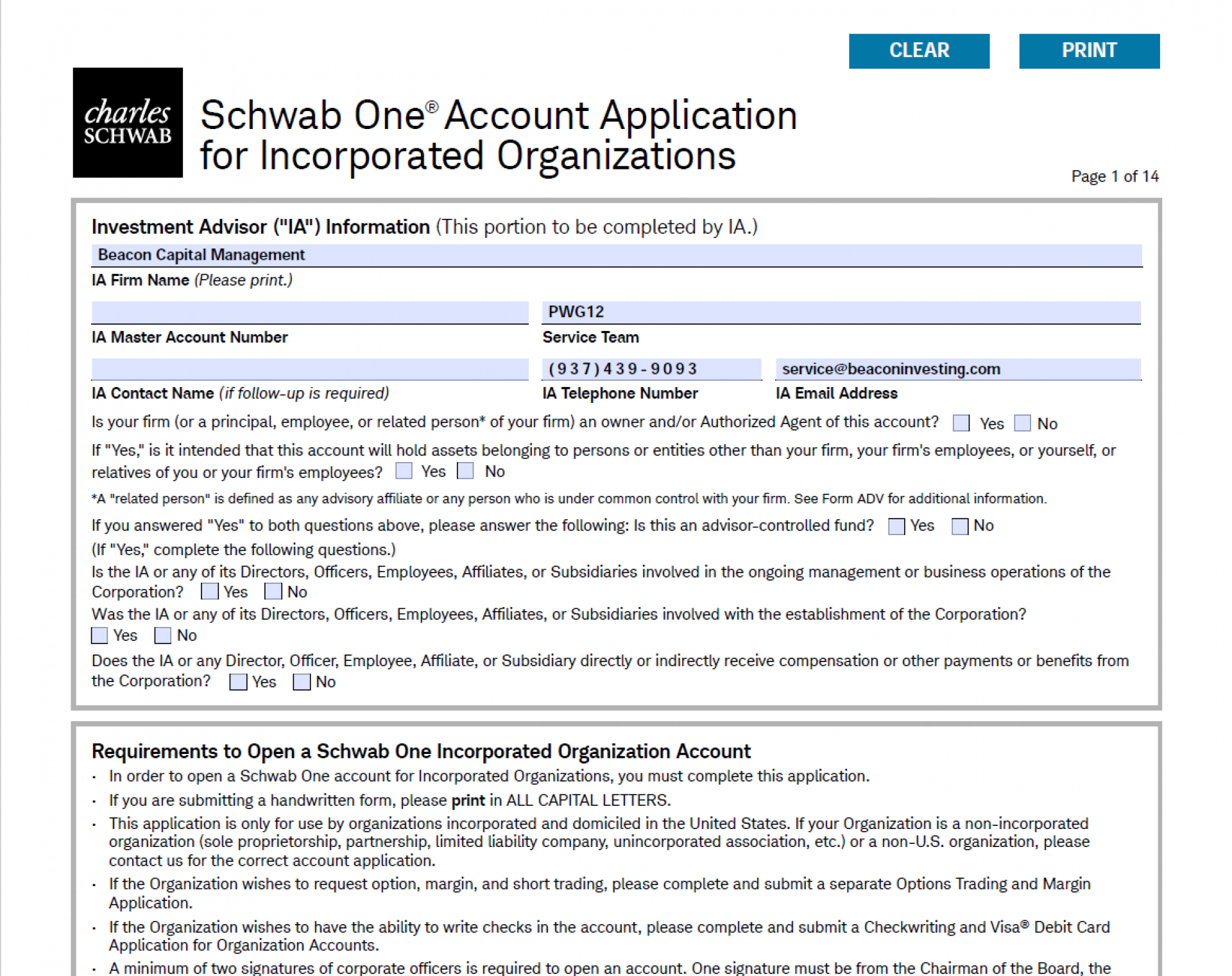Edit the IA Telephone Number field

click(x=652, y=369)
